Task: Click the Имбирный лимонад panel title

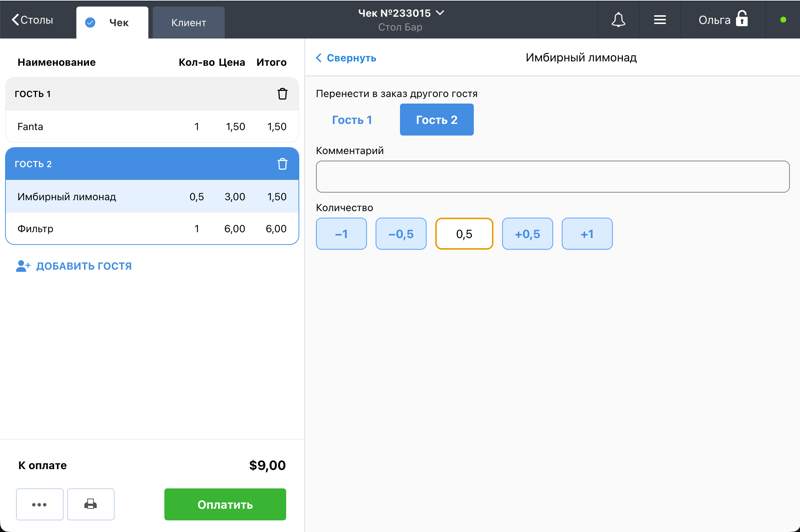Action: point(581,58)
